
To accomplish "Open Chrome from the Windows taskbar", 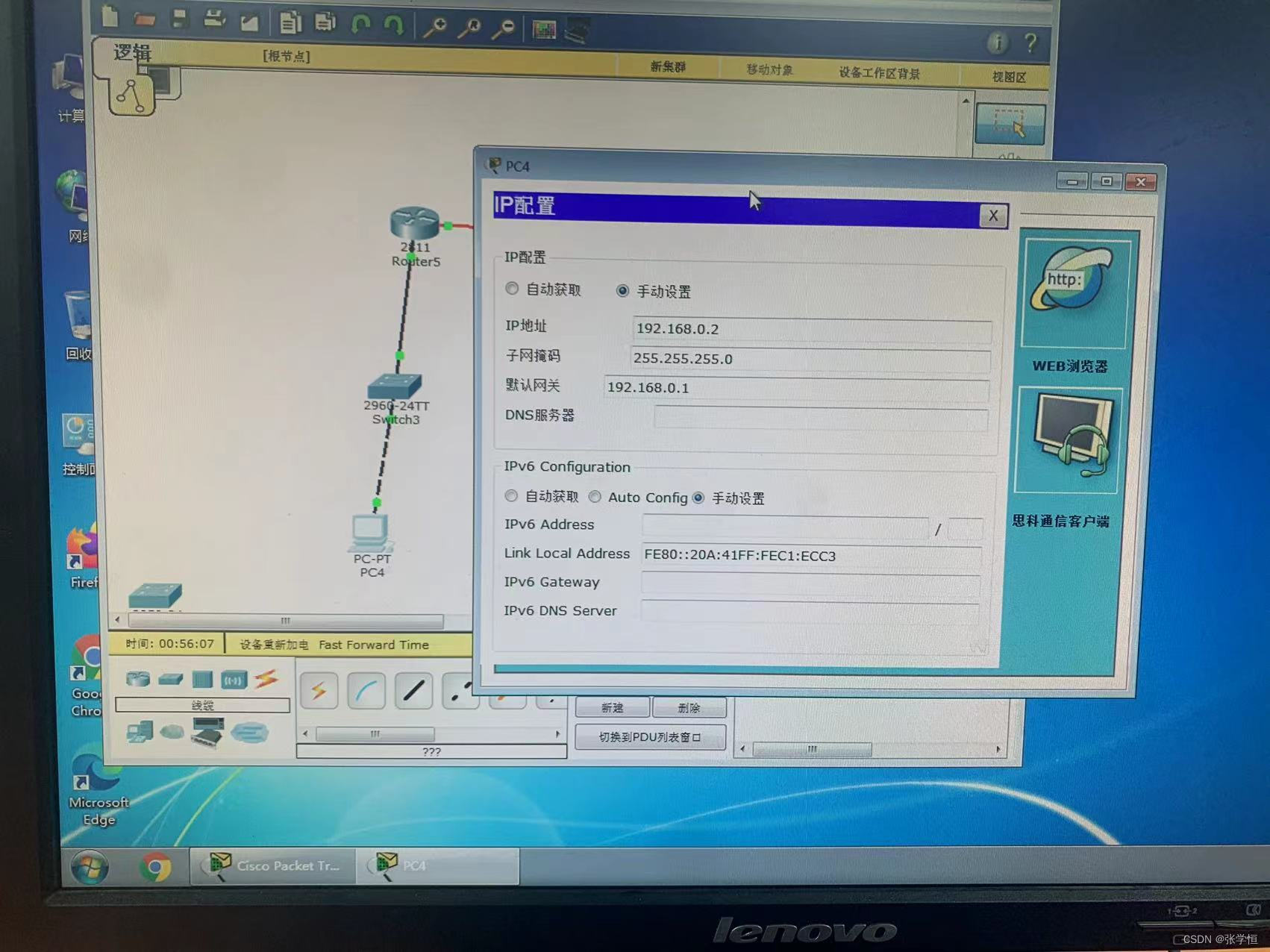I will pyautogui.click(x=154, y=867).
